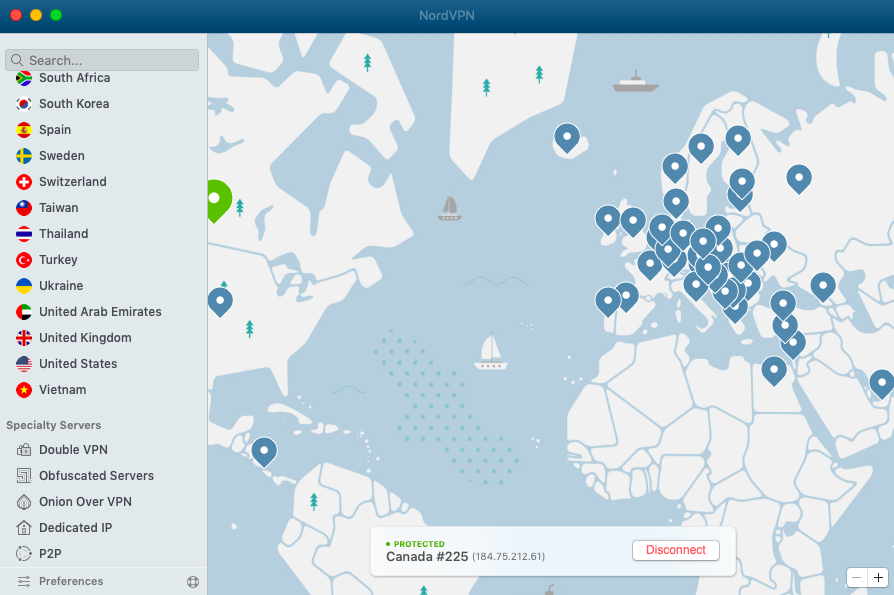
Task: Click the Sweden flag icon
Action: click(x=24, y=156)
